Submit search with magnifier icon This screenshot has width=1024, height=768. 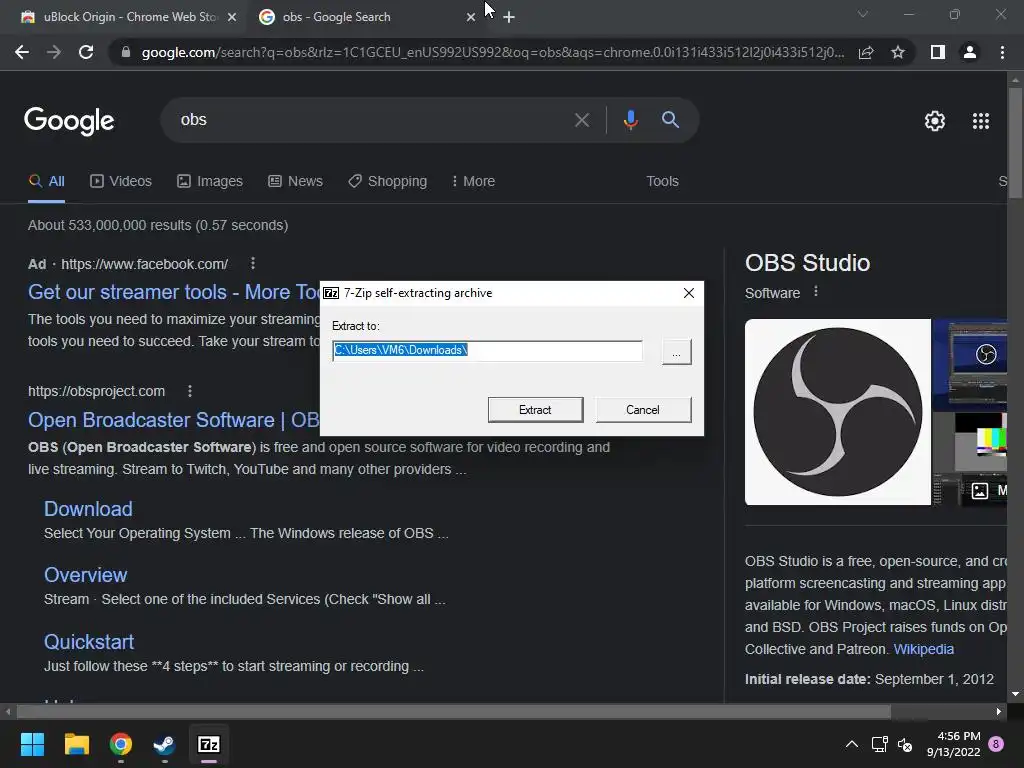click(670, 120)
